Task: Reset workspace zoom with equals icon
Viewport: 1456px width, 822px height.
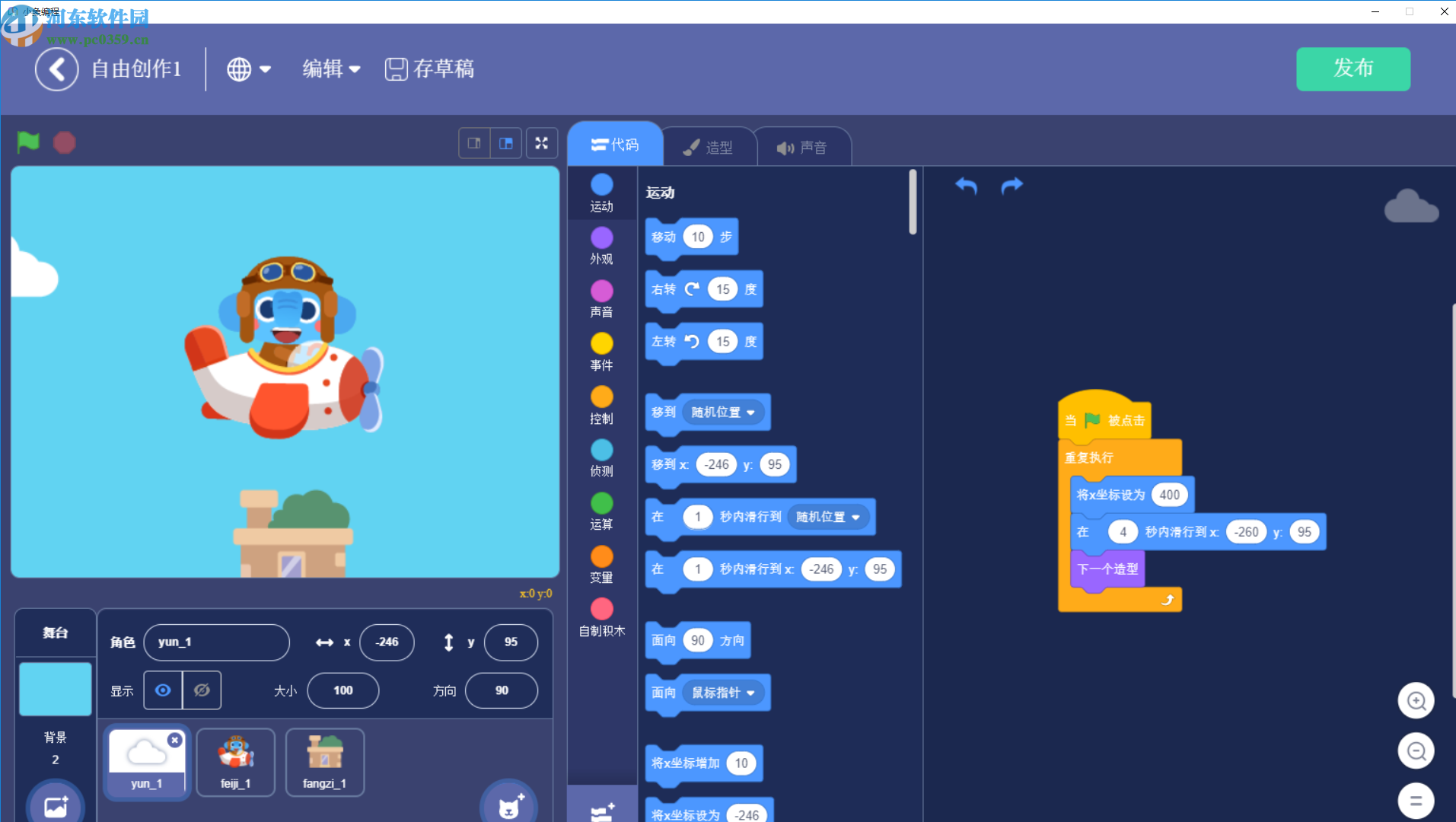Action: click(1416, 801)
